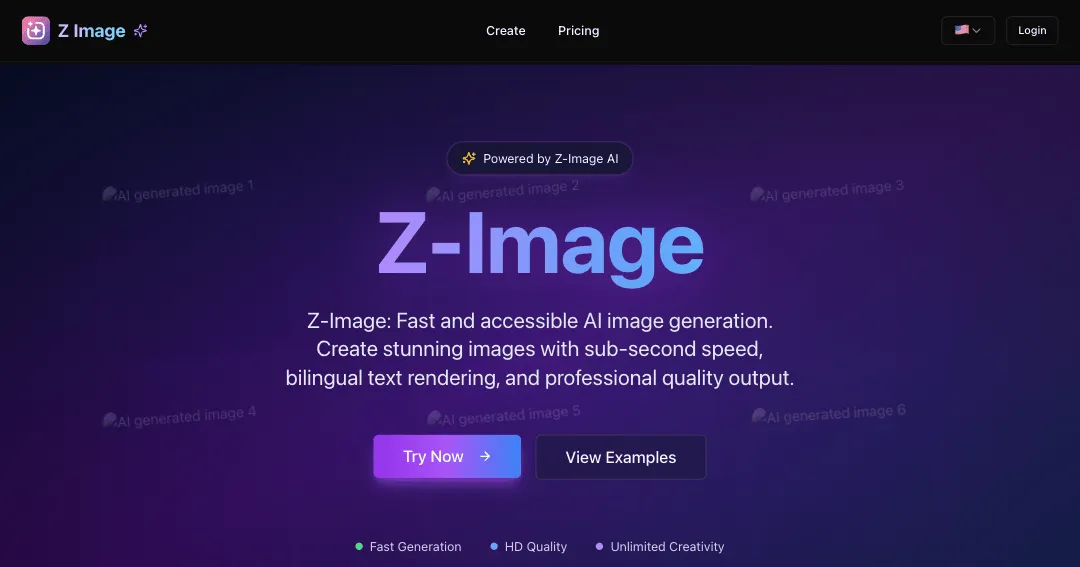Open AI generated image 3 thumbnail
The width and height of the screenshot is (1080, 567).
(827, 191)
